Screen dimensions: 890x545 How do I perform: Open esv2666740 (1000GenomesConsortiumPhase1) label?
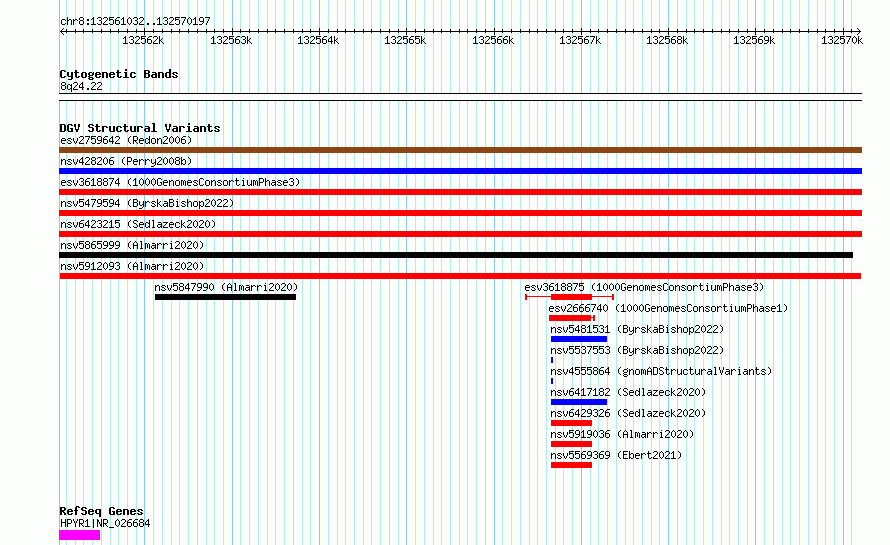668,308
